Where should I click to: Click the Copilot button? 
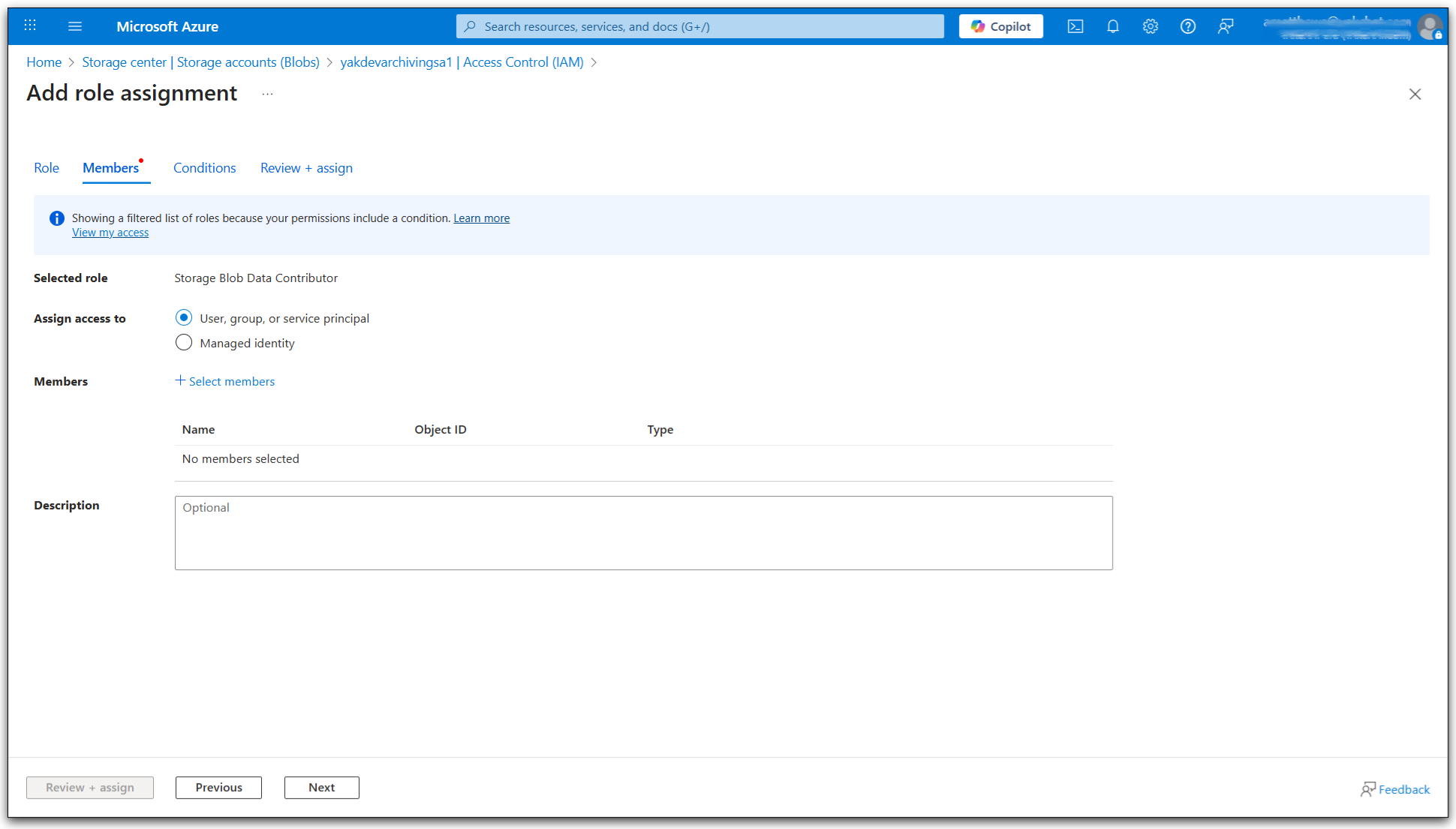[x=1000, y=26]
